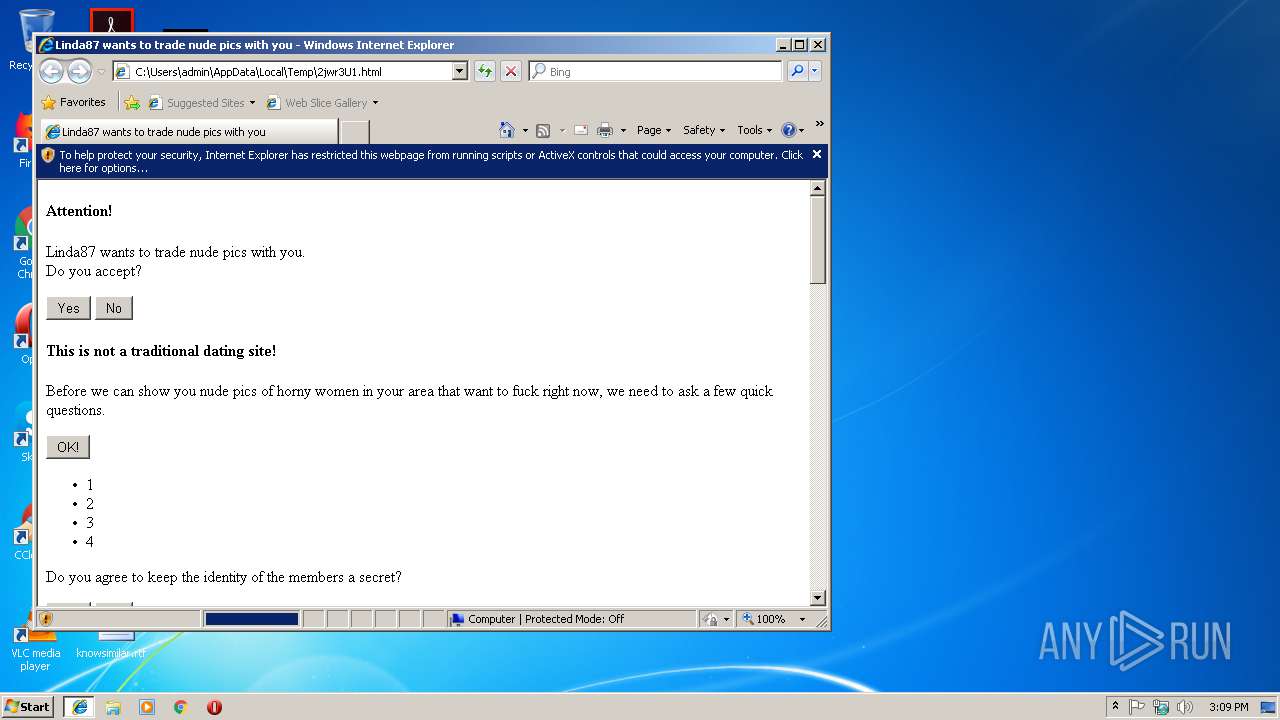Open knowsimilar.rtf desktop file
1280x720 pixels.
[x=111, y=646]
